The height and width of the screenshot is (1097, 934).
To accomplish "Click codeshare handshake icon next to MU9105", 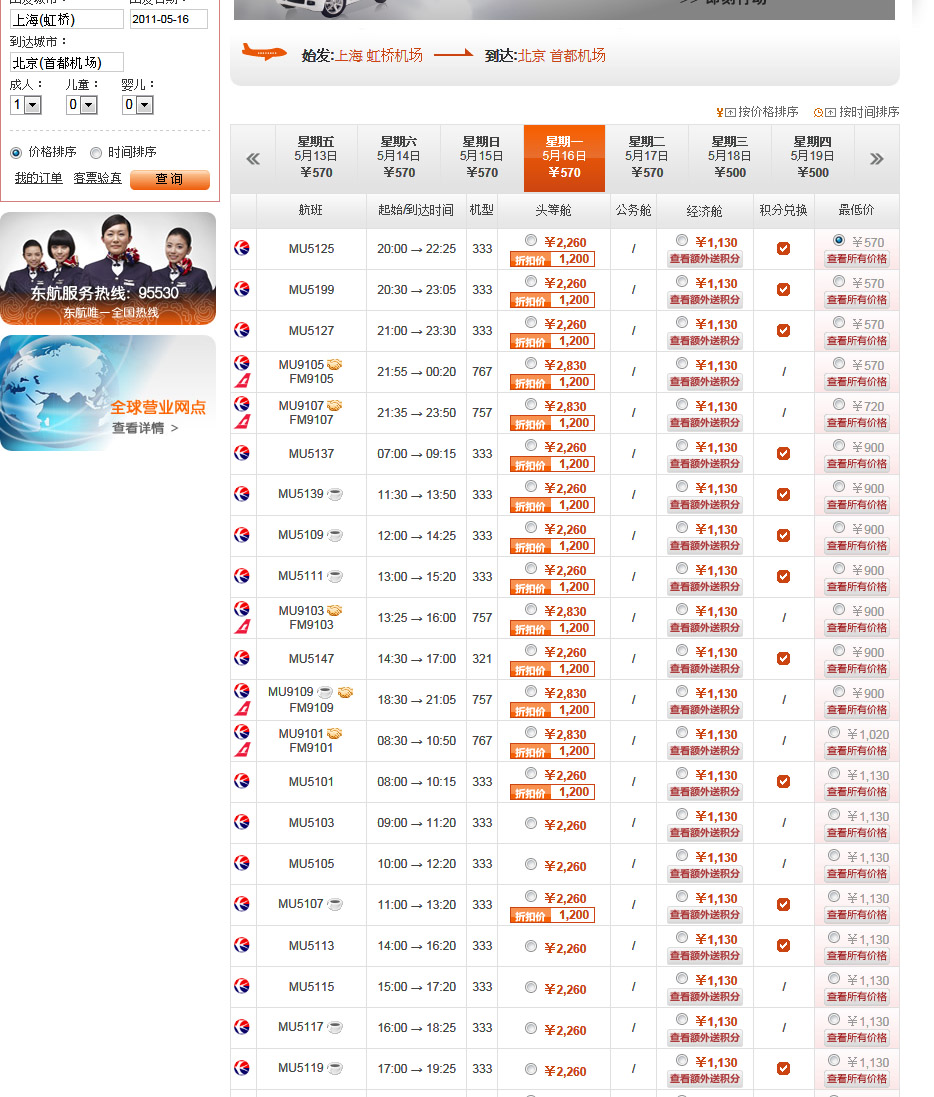I will 335,365.
